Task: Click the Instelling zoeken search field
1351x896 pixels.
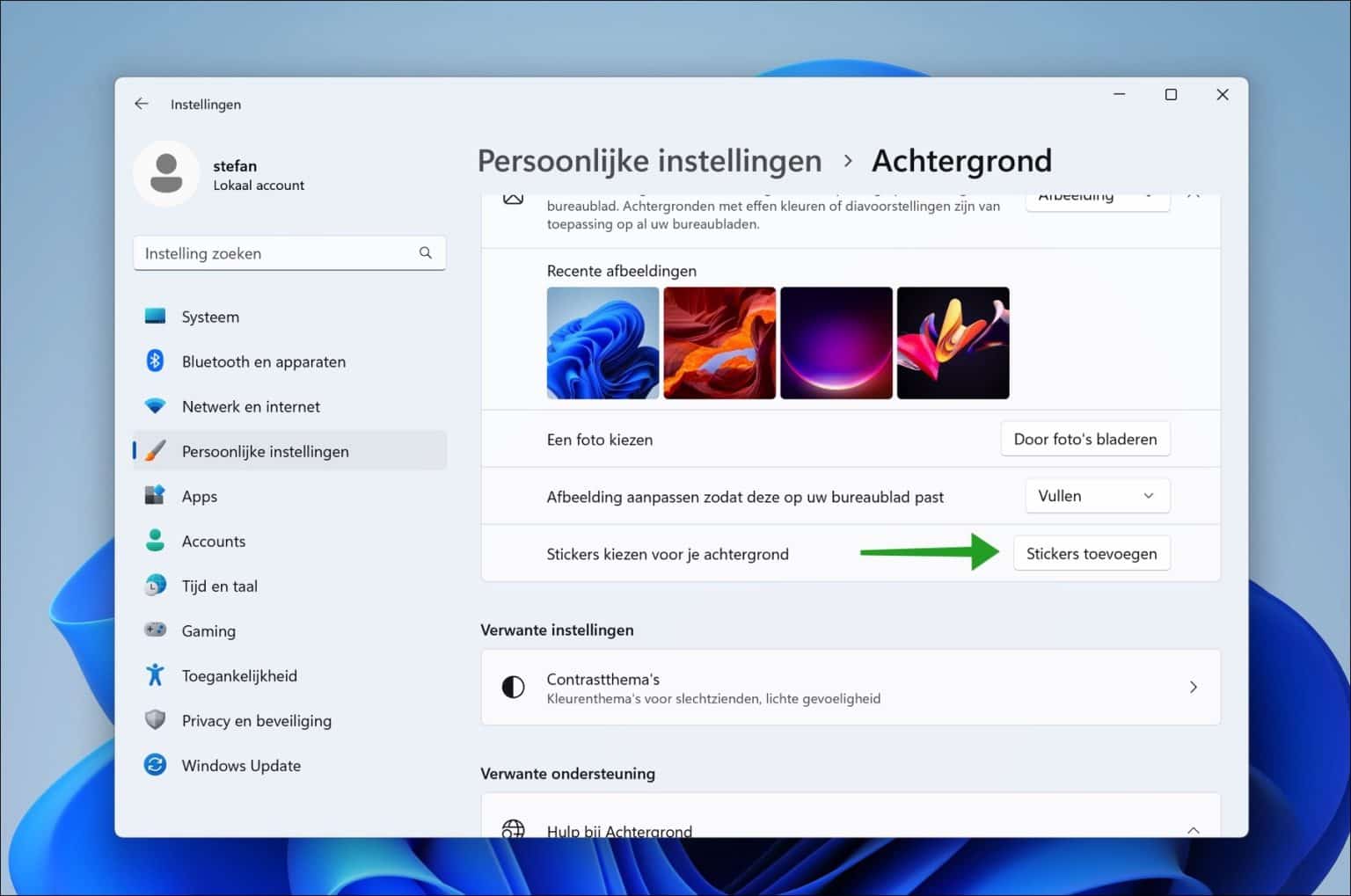Action: pyautogui.click(x=277, y=253)
